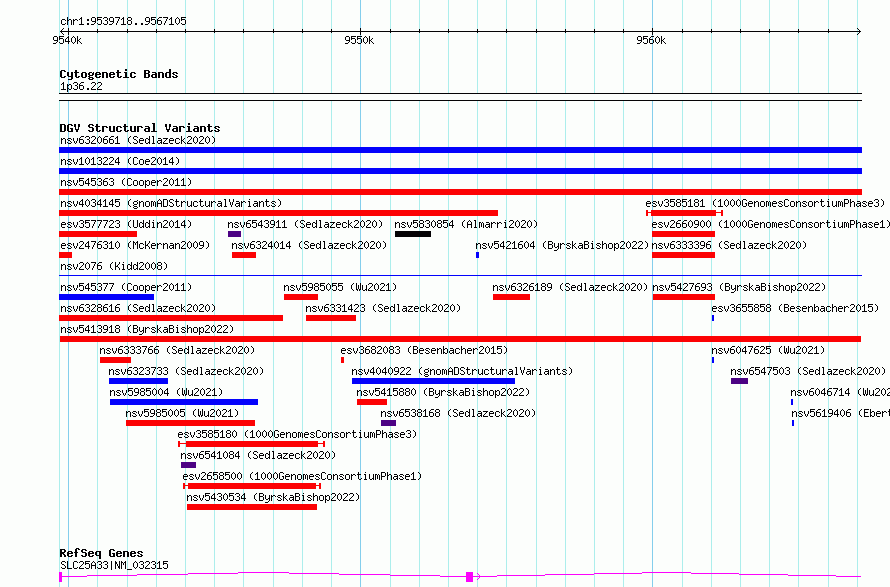Click nsv5985055 (Wu2021) label
Image resolution: width=890 pixels, height=587 pixels.
click(341, 287)
